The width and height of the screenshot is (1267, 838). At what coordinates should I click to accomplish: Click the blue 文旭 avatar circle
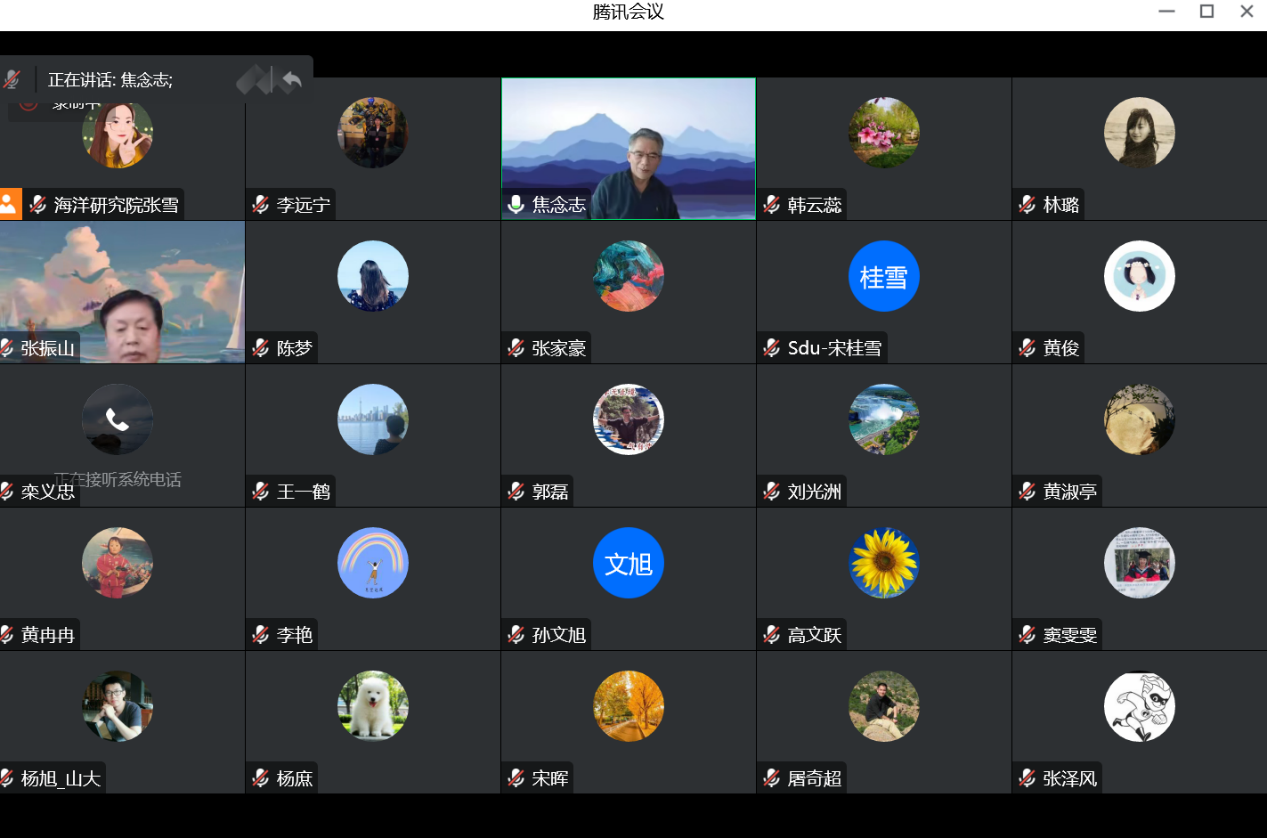(x=628, y=563)
